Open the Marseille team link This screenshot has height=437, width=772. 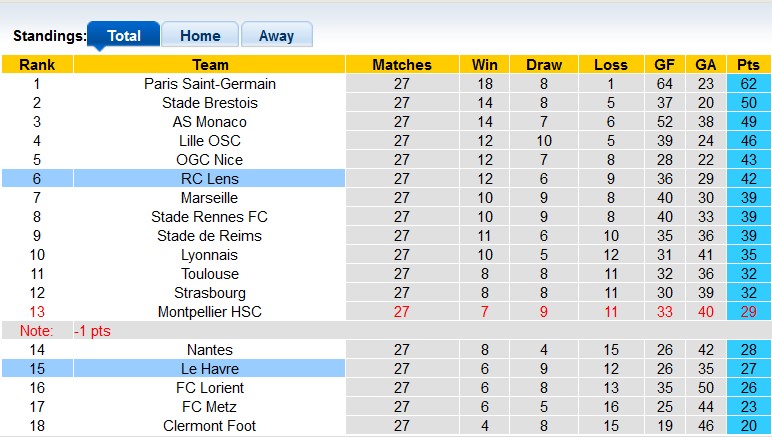pyautogui.click(x=210, y=198)
